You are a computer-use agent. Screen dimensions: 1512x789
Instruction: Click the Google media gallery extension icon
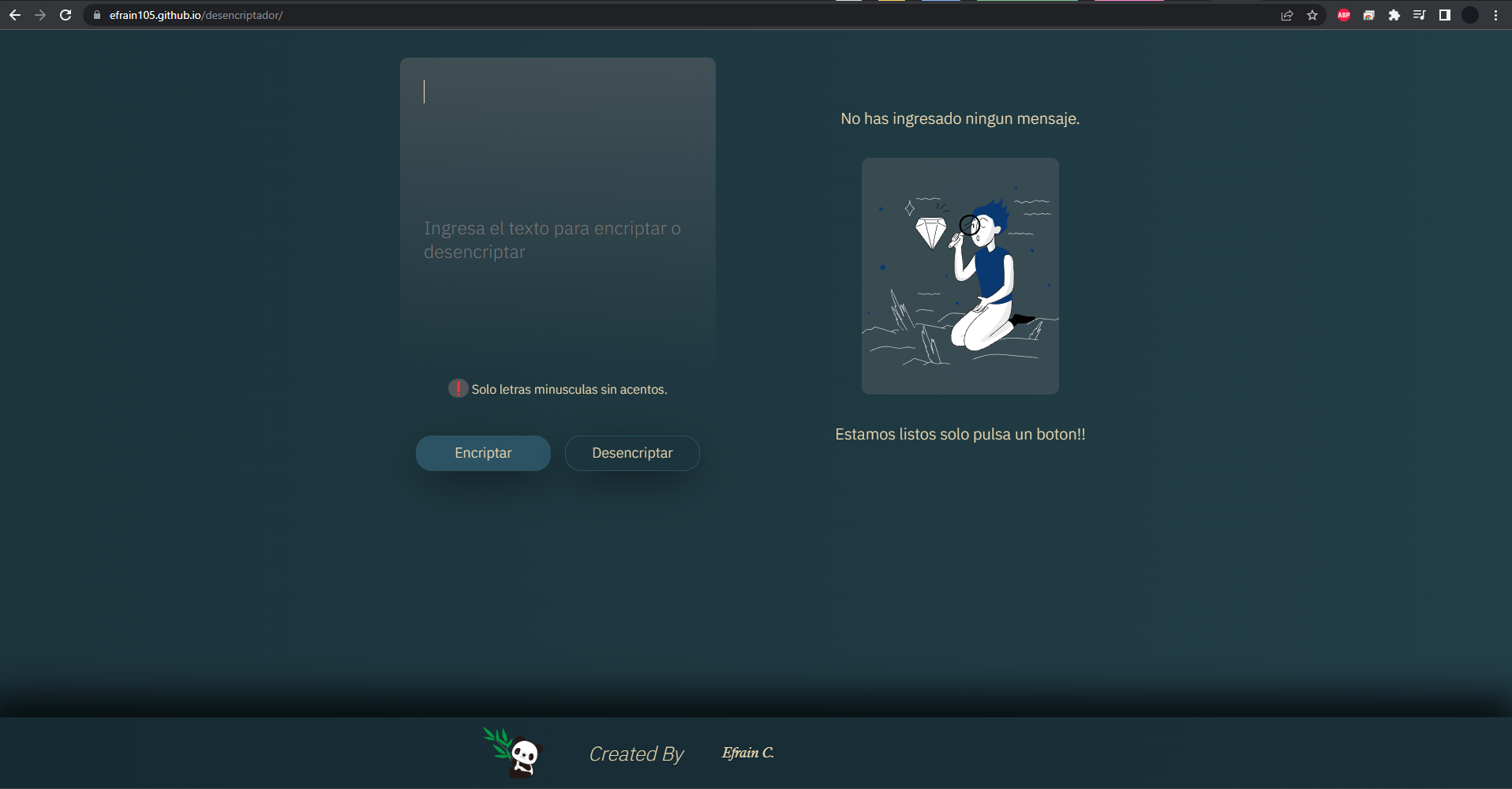[x=1369, y=15]
